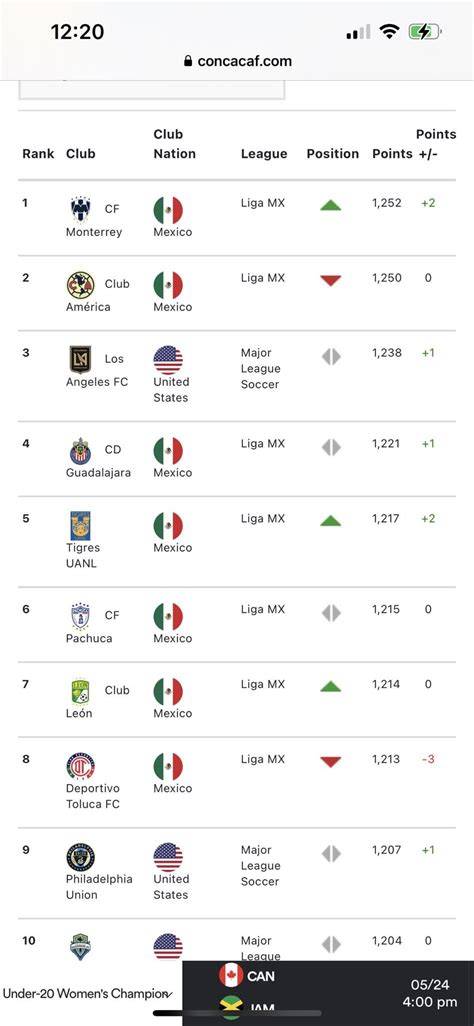Tap the CF Monterrey club crest
Image resolution: width=474 pixels, height=1026 pixels.
pos(81,209)
